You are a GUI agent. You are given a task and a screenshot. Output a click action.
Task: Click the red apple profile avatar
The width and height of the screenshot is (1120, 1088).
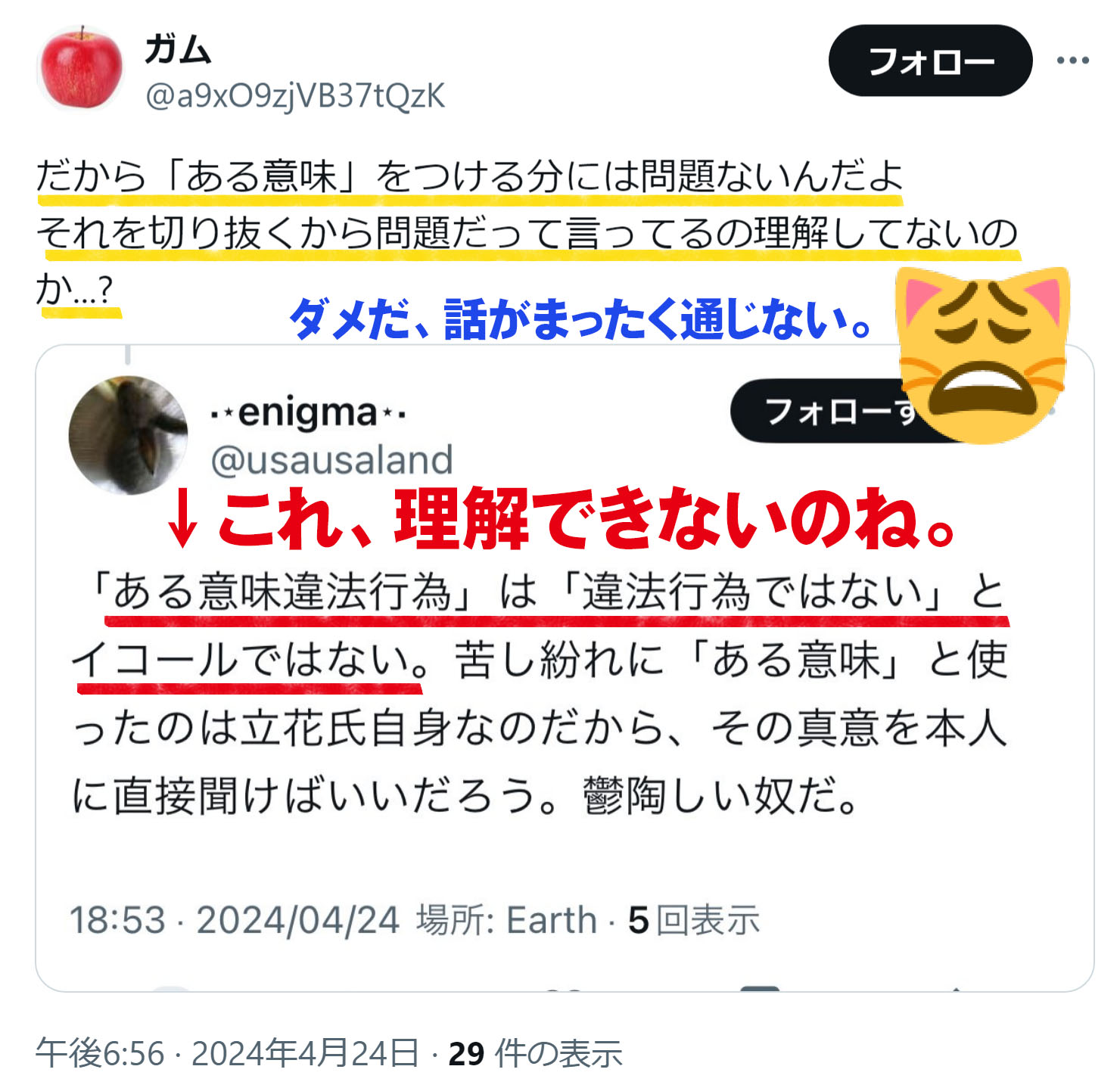[79, 67]
